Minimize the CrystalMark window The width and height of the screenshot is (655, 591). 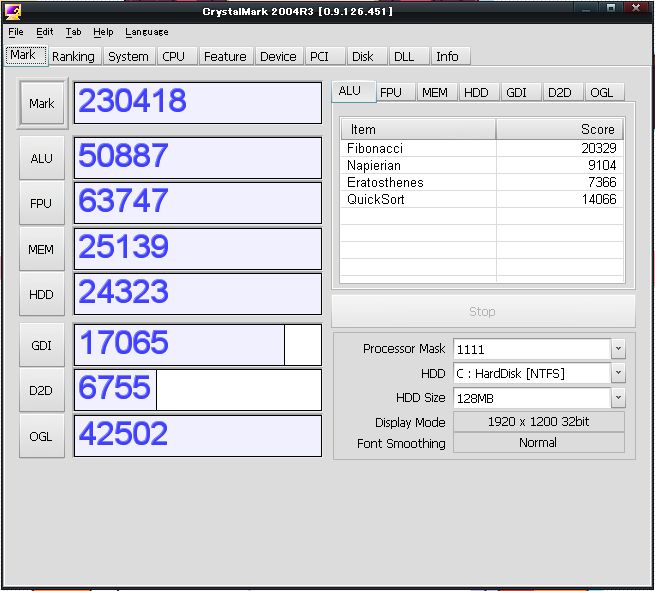[586, 9]
